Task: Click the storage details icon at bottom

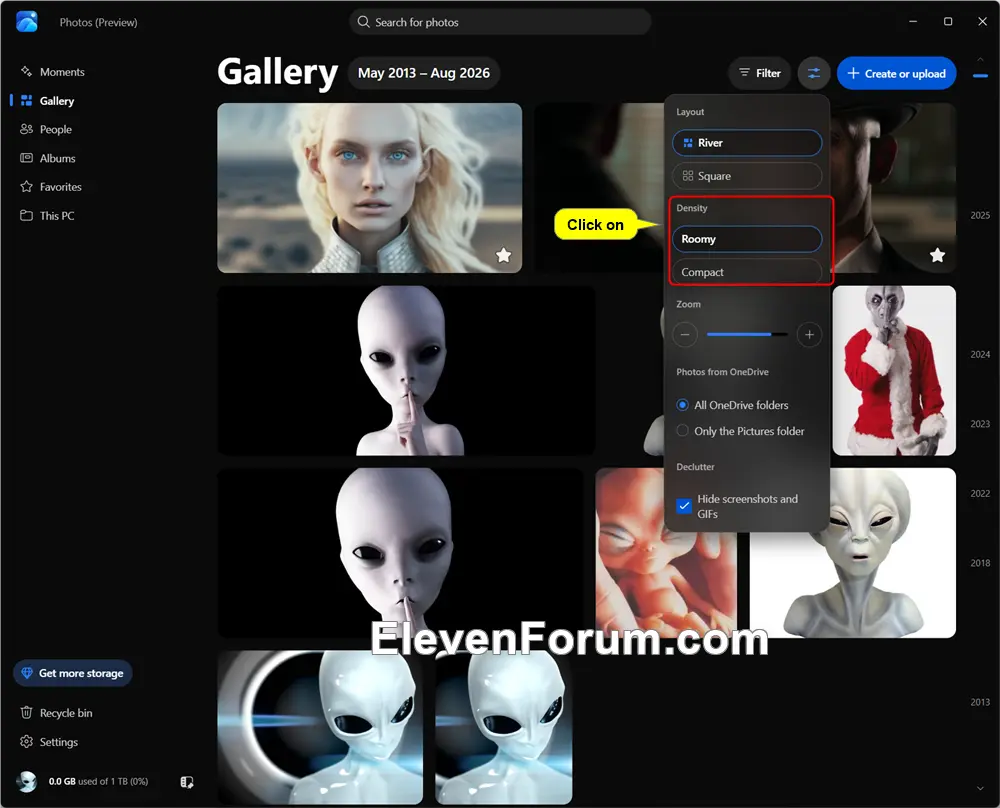Action: point(187,782)
